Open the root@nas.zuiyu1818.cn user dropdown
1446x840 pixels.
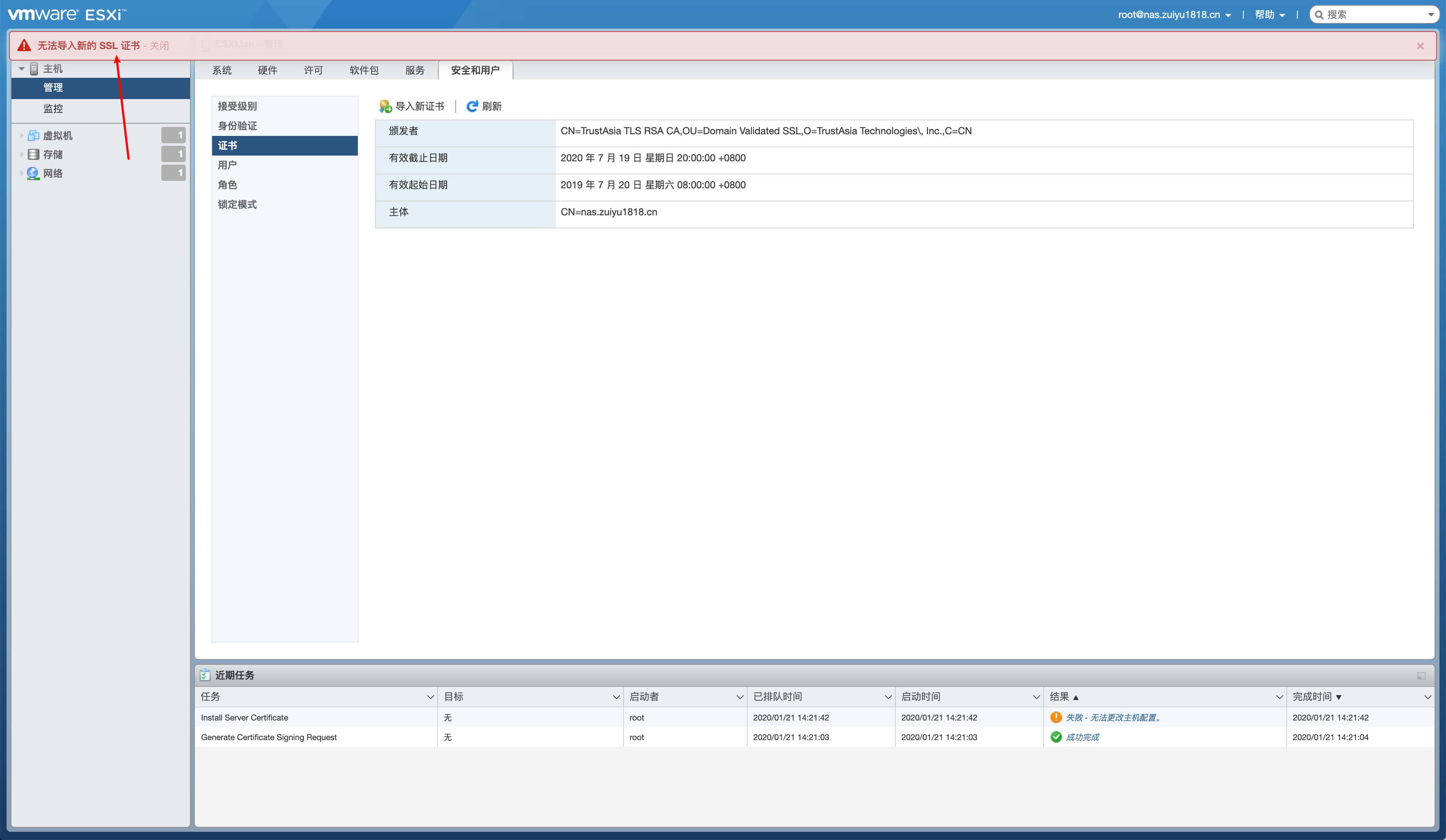click(1173, 15)
